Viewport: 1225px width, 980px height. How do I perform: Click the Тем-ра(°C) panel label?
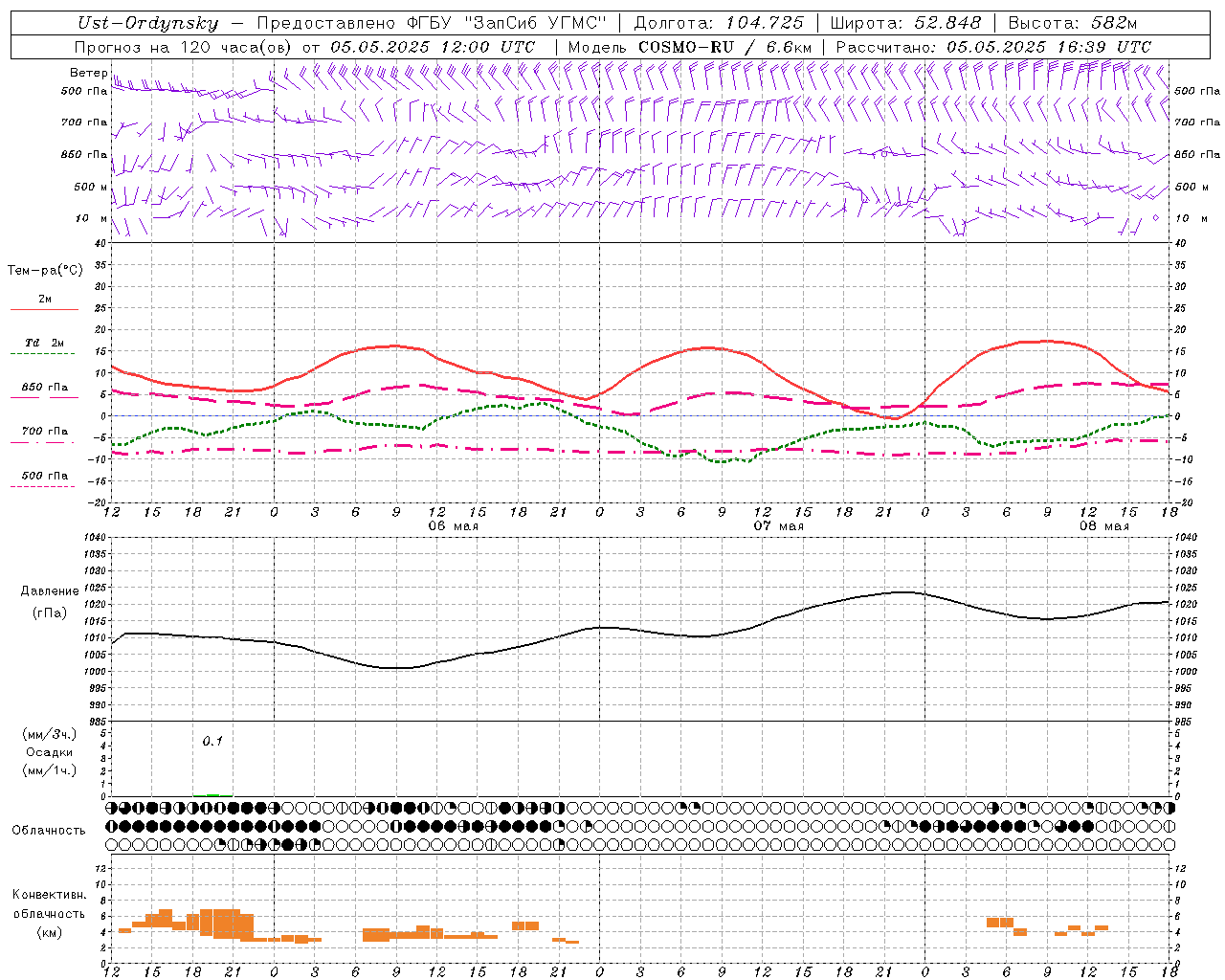45,271
